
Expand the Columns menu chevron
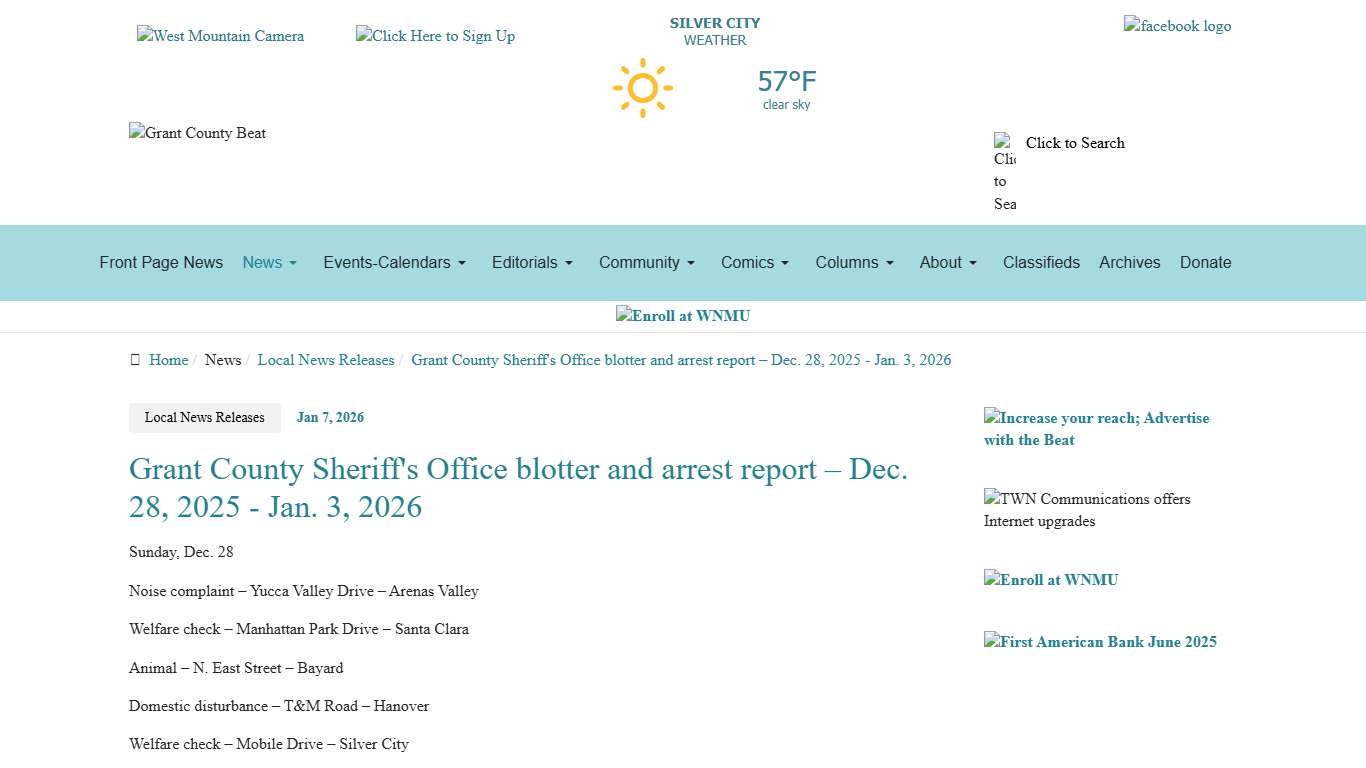(x=889, y=263)
